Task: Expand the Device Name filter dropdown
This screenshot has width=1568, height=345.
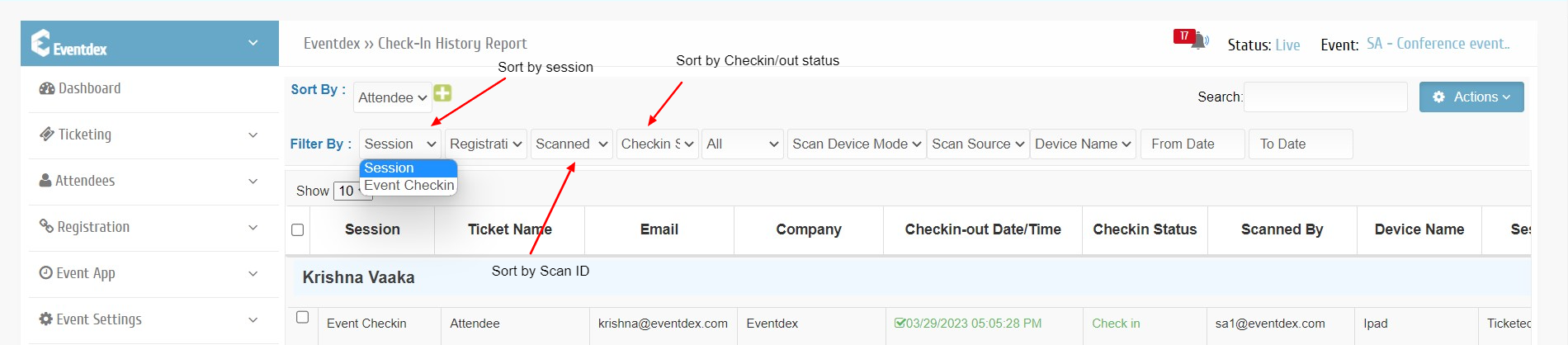Action: pos(1083,144)
